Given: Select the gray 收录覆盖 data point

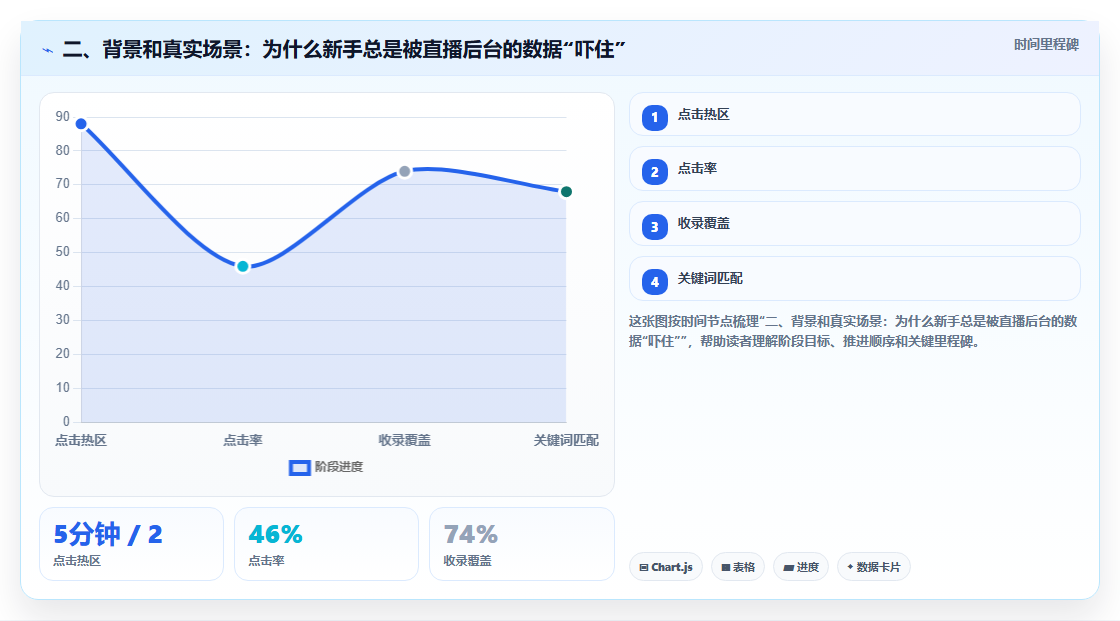Looking at the screenshot, I should [x=404, y=172].
